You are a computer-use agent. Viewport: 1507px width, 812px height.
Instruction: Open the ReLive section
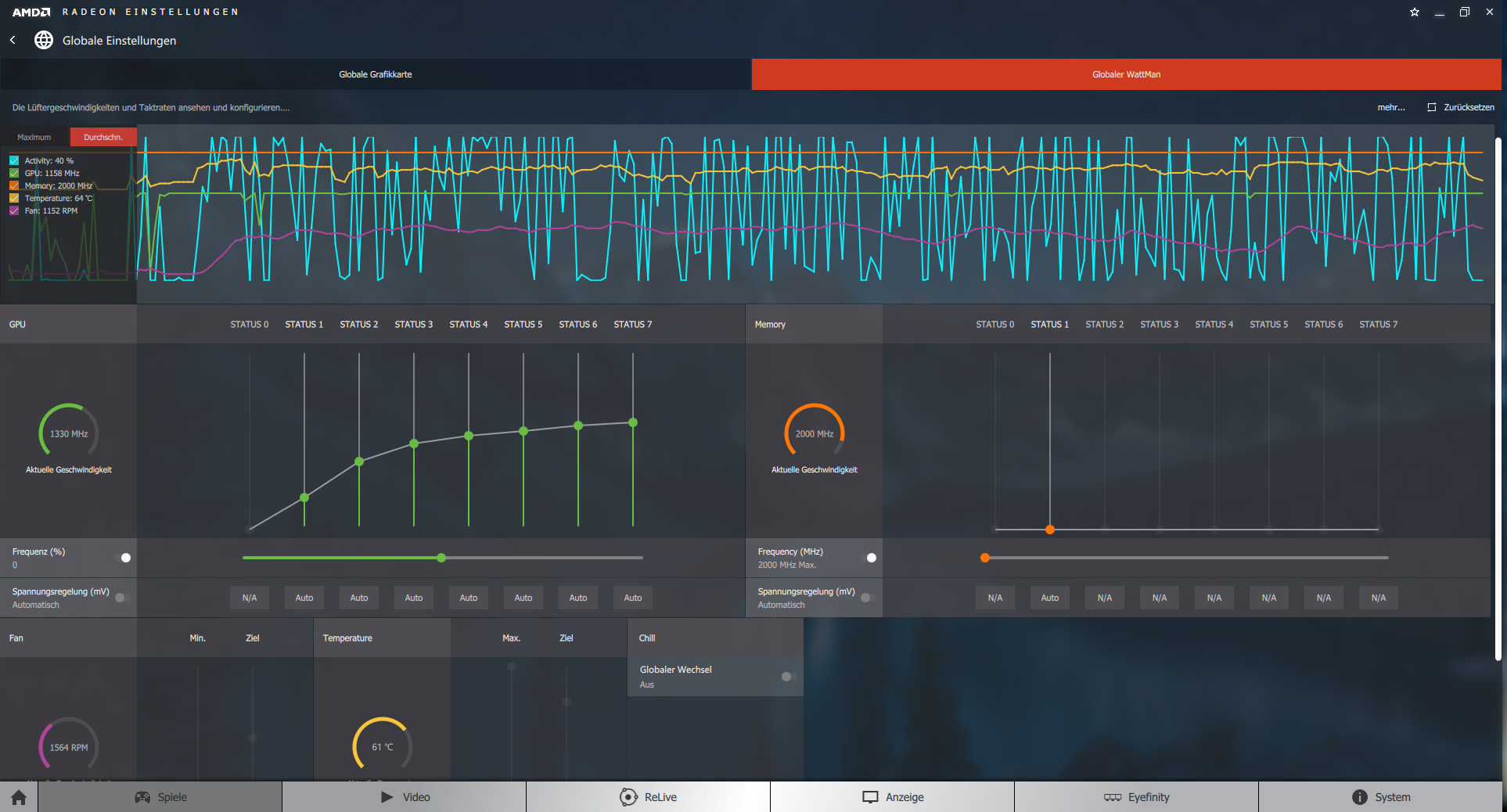648,797
